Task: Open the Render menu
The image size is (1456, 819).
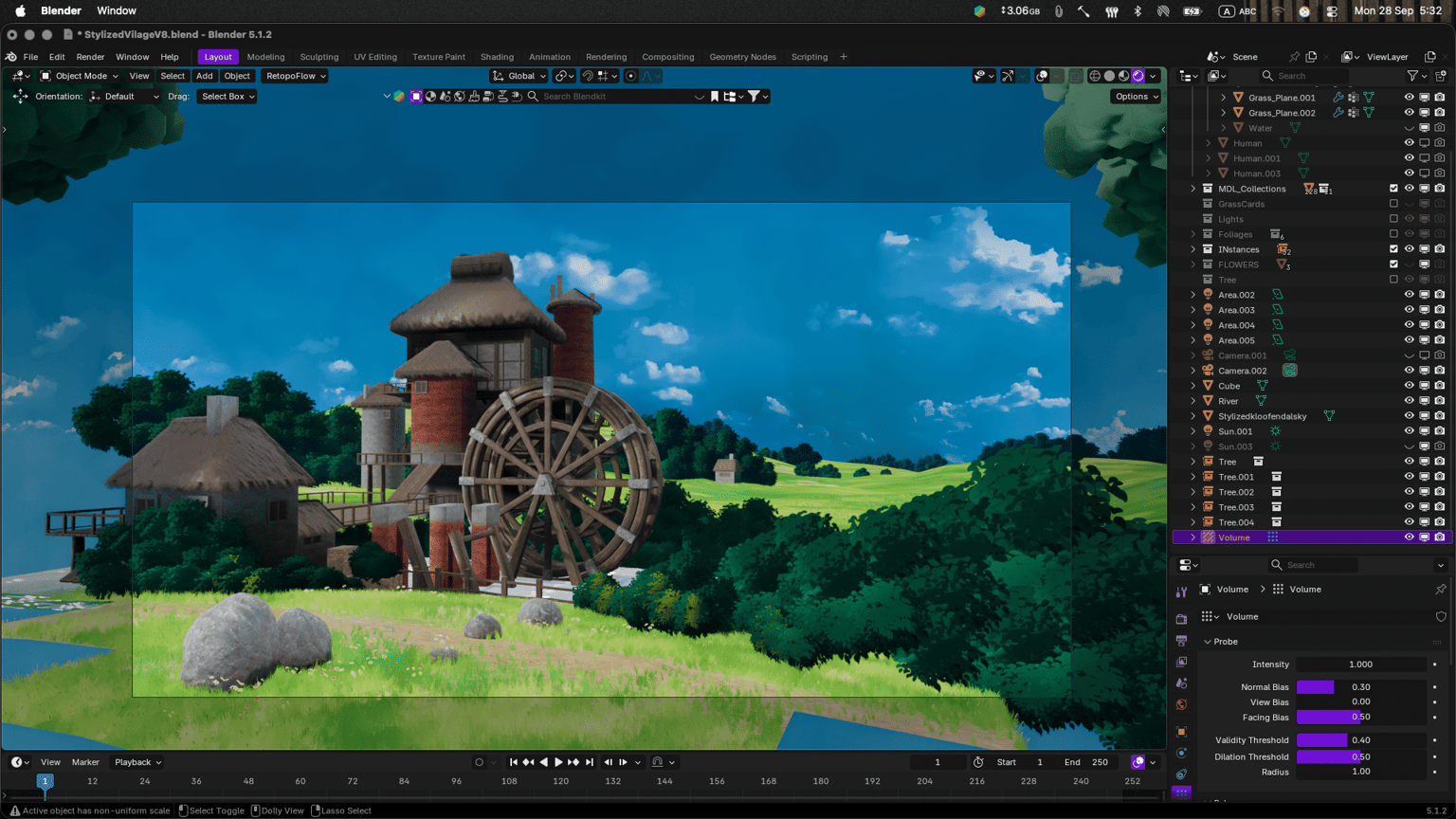Action: [90, 57]
